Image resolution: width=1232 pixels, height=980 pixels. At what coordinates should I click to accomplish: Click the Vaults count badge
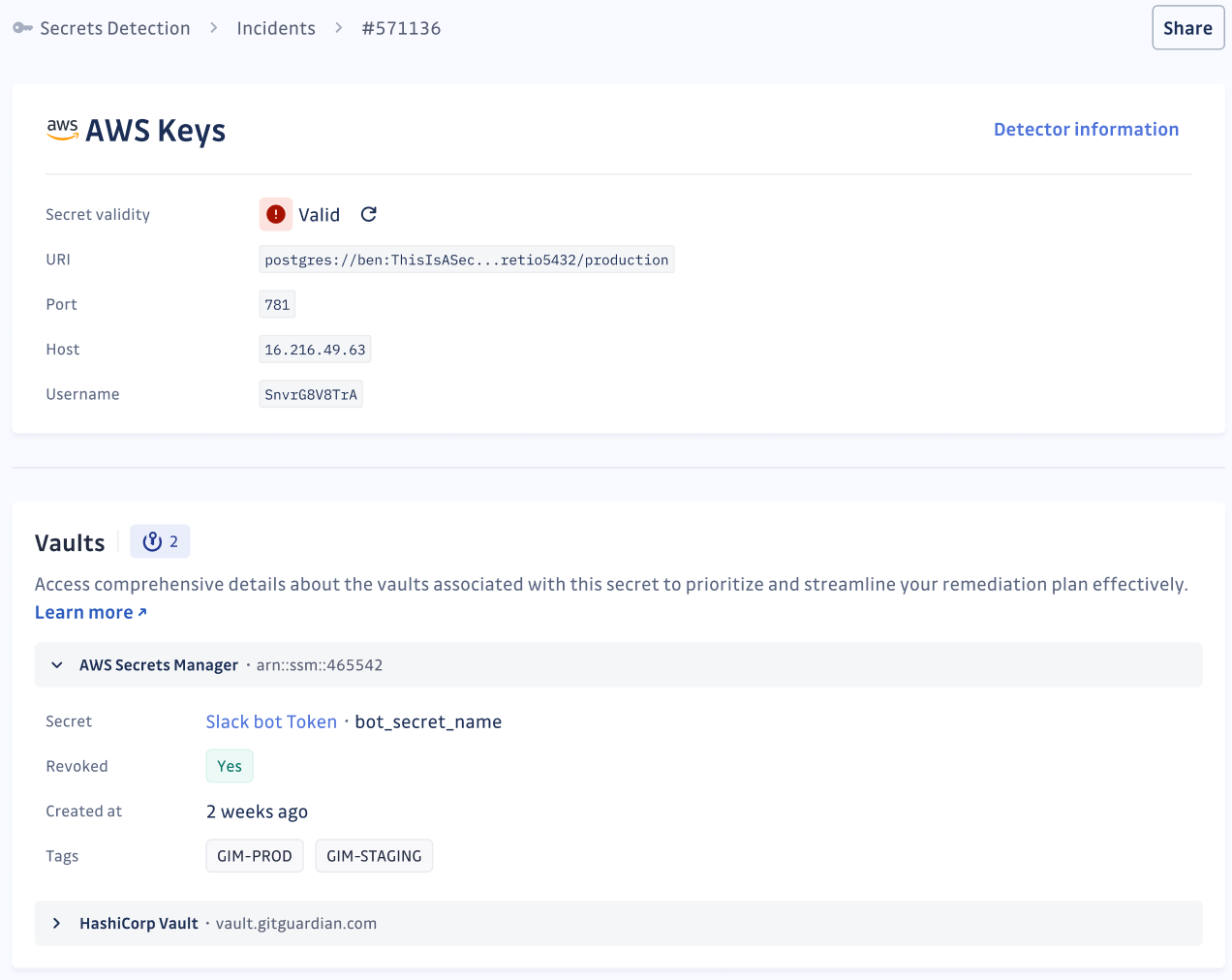pos(160,541)
